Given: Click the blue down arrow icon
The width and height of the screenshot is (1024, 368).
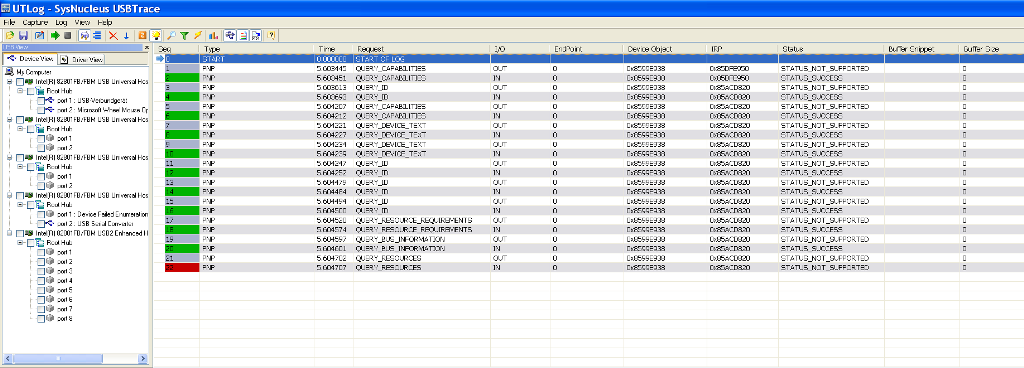Looking at the screenshot, I should (x=127, y=35).
